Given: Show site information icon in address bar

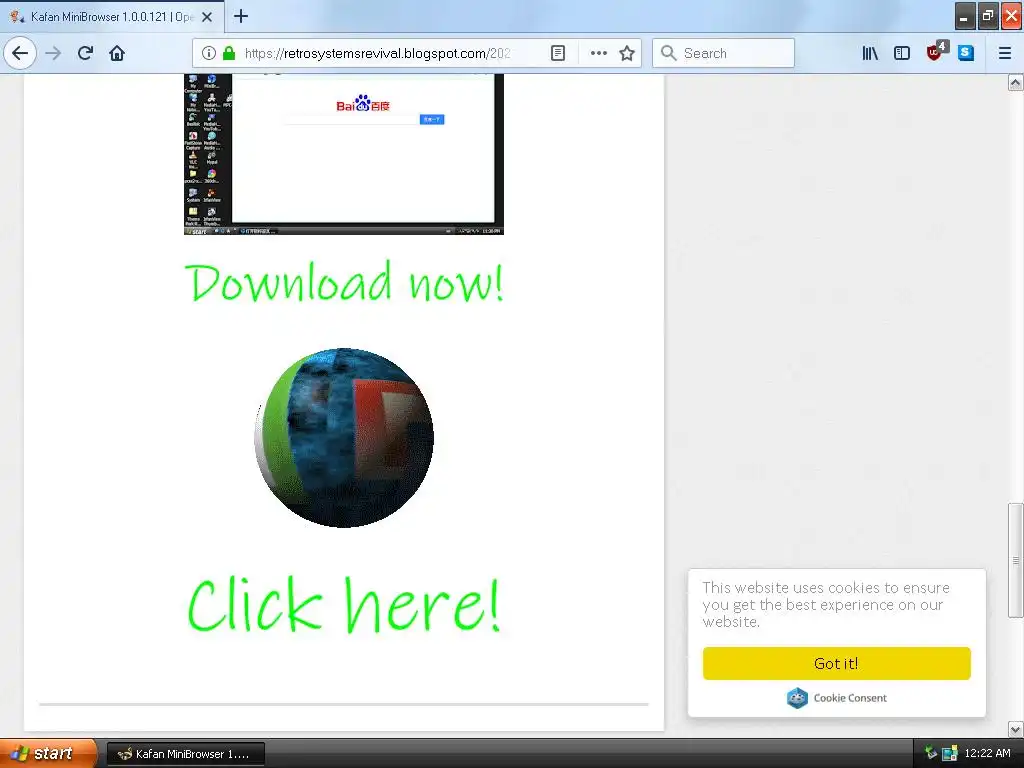Looking at the screenshot, I should (x=208, y=53).
